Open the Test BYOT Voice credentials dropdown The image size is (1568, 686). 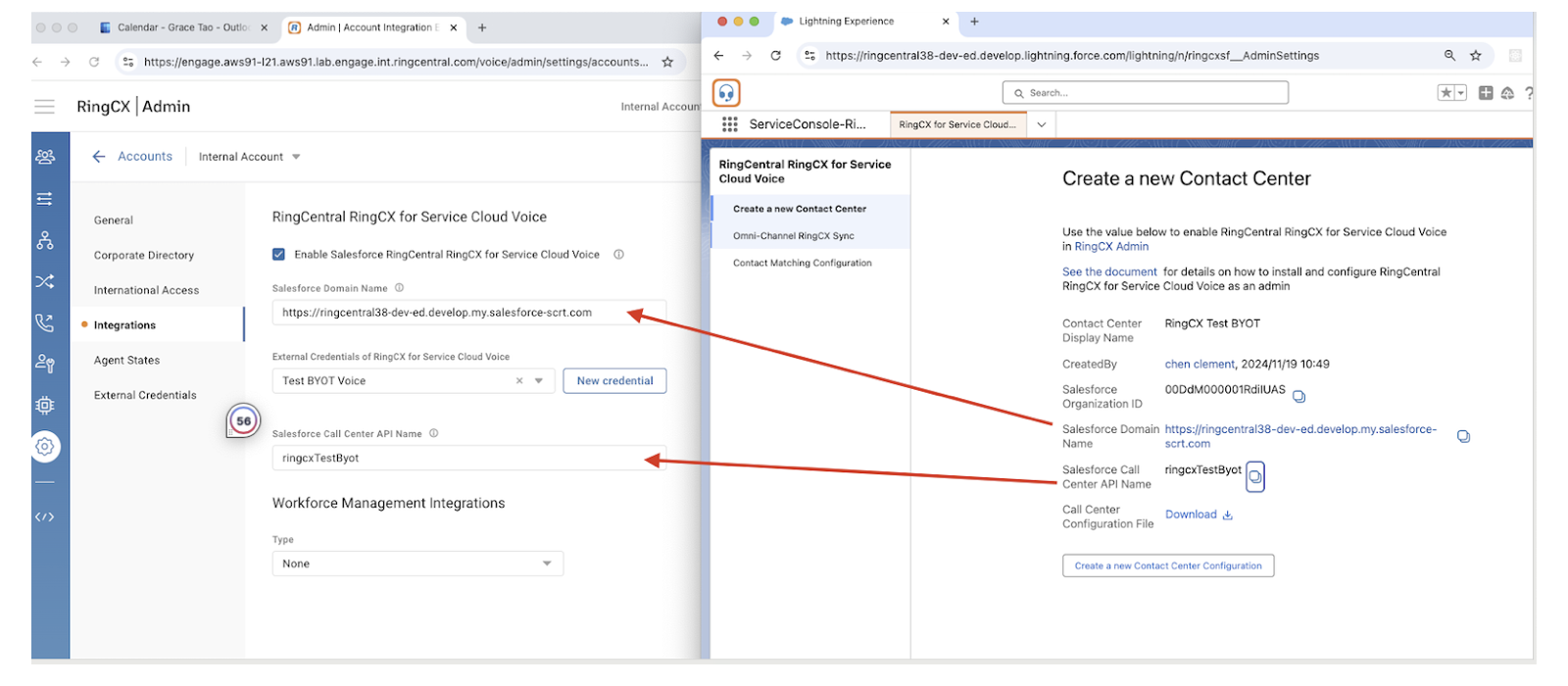(x=539, y=381)
